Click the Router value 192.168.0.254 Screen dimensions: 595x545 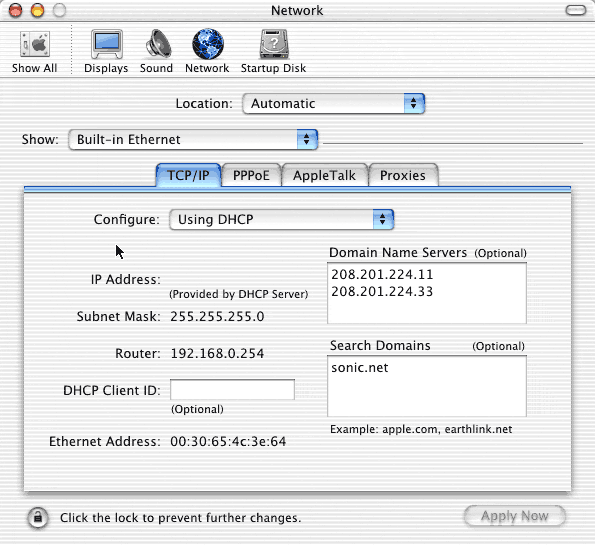point(217,354)
